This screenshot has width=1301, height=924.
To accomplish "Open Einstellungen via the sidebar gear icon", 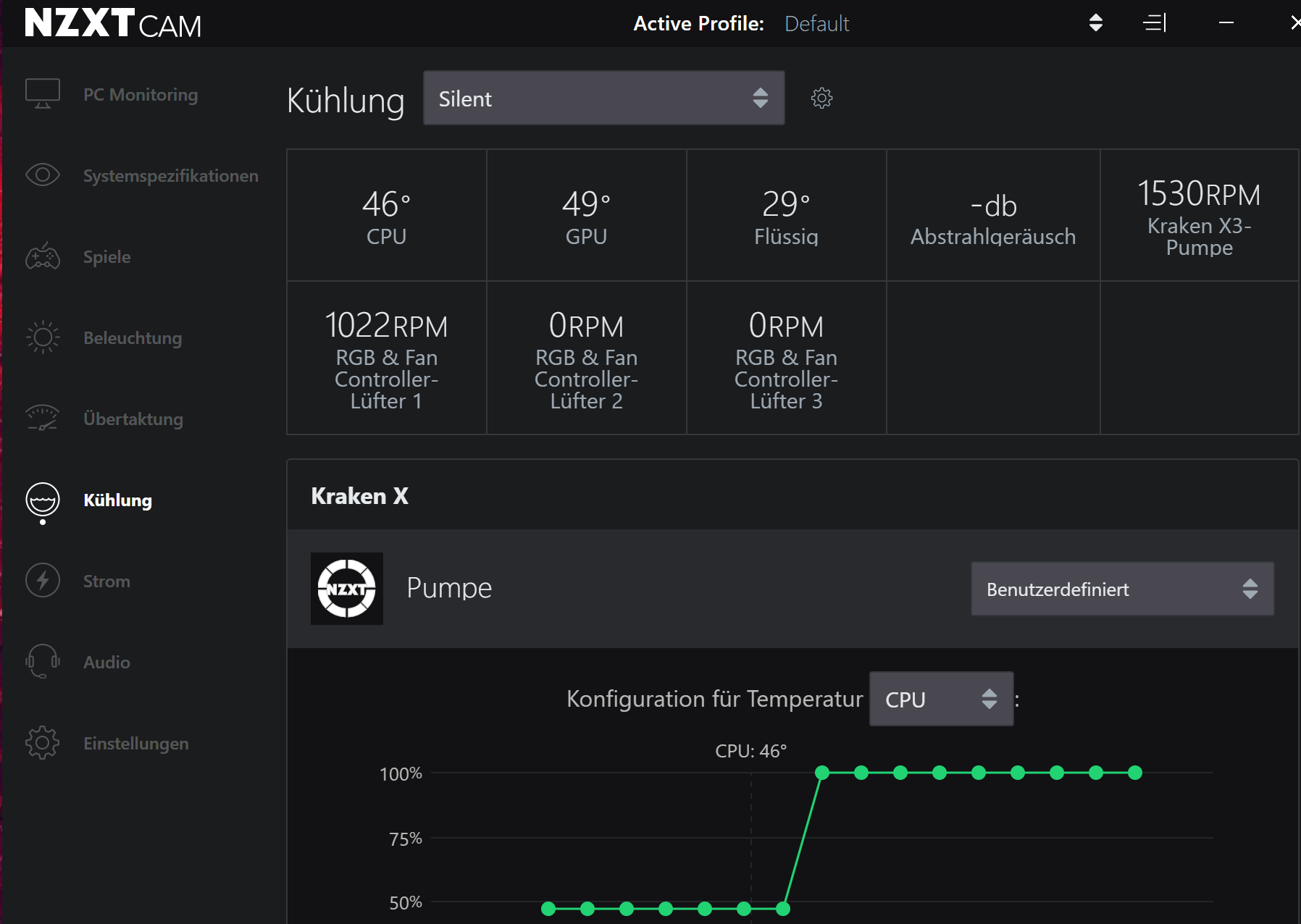I will [43, 743].
